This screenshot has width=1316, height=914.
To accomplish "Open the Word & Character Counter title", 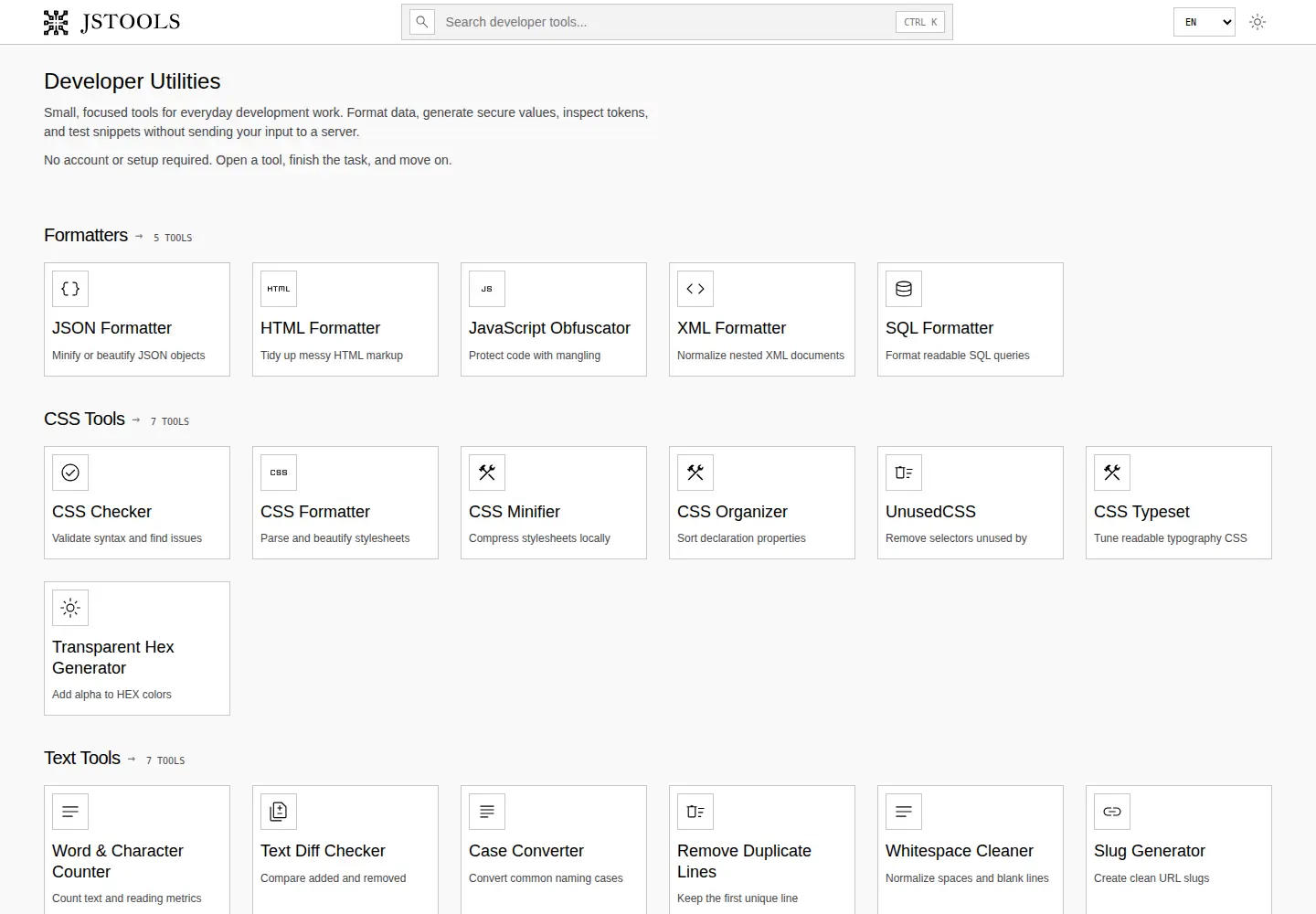I will click(117, 861).
